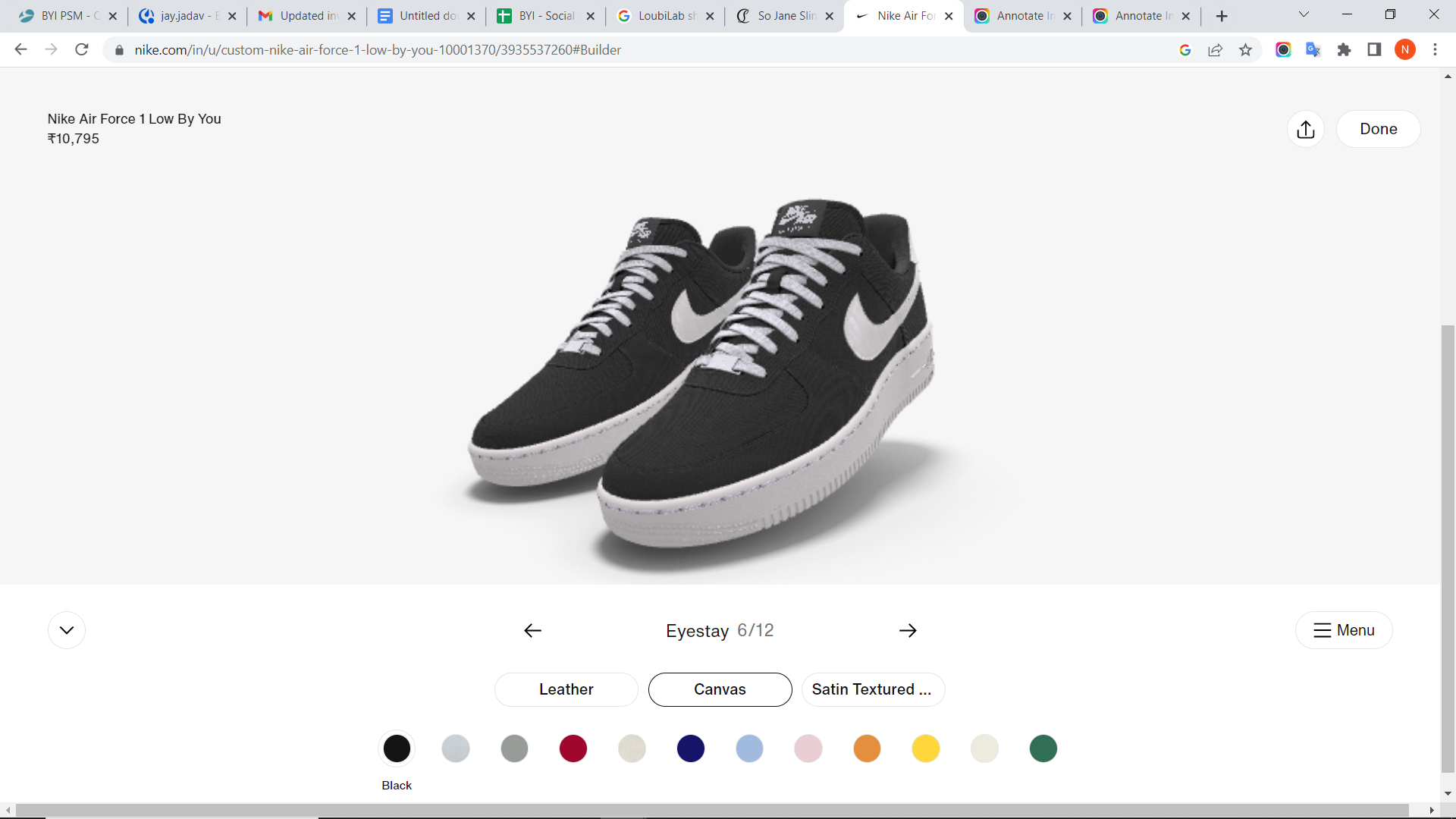Choose the green color swatch

[1043, 748]
